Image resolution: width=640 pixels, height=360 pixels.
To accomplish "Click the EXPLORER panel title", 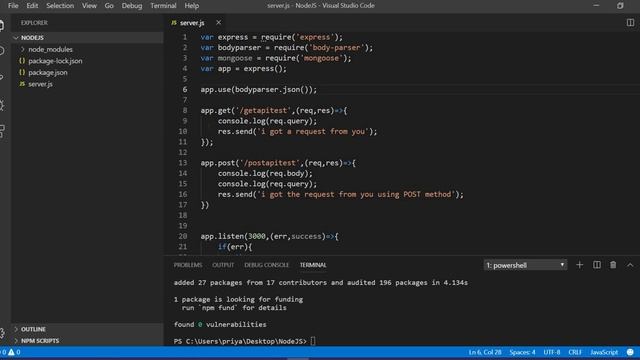I will (x=34, y=23).
